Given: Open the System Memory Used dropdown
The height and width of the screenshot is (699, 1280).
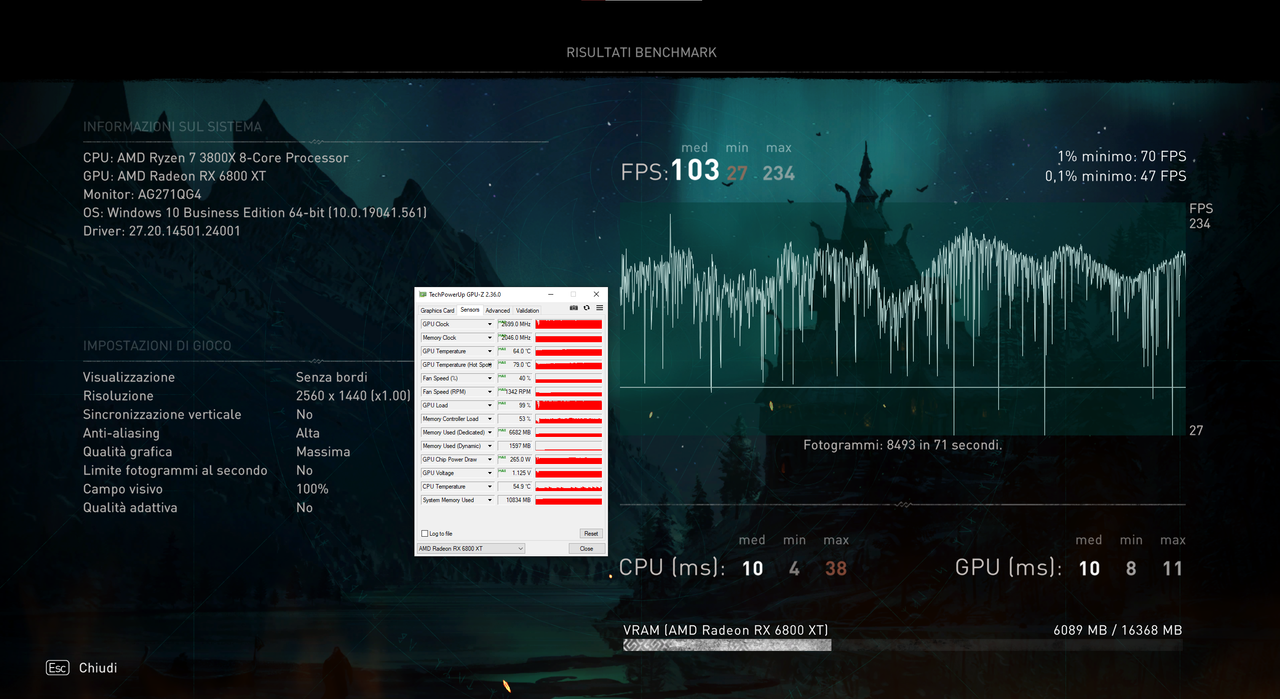Looking at the screenshot, I should (490, 500).
